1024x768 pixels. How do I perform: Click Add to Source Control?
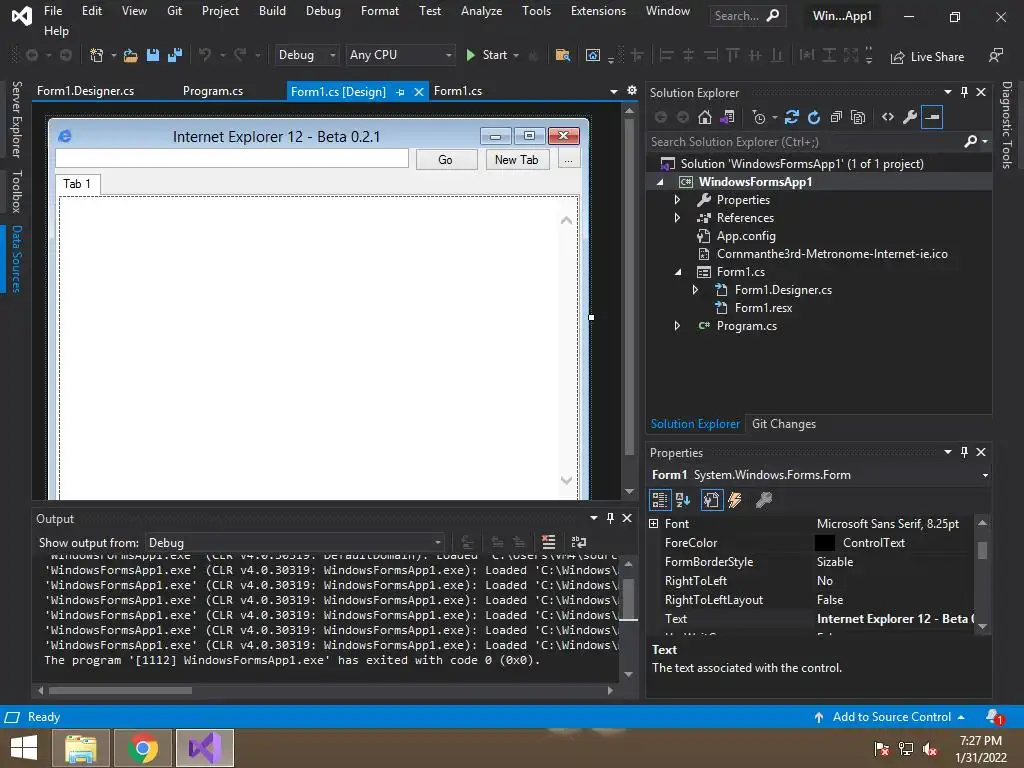click(891, 717)
